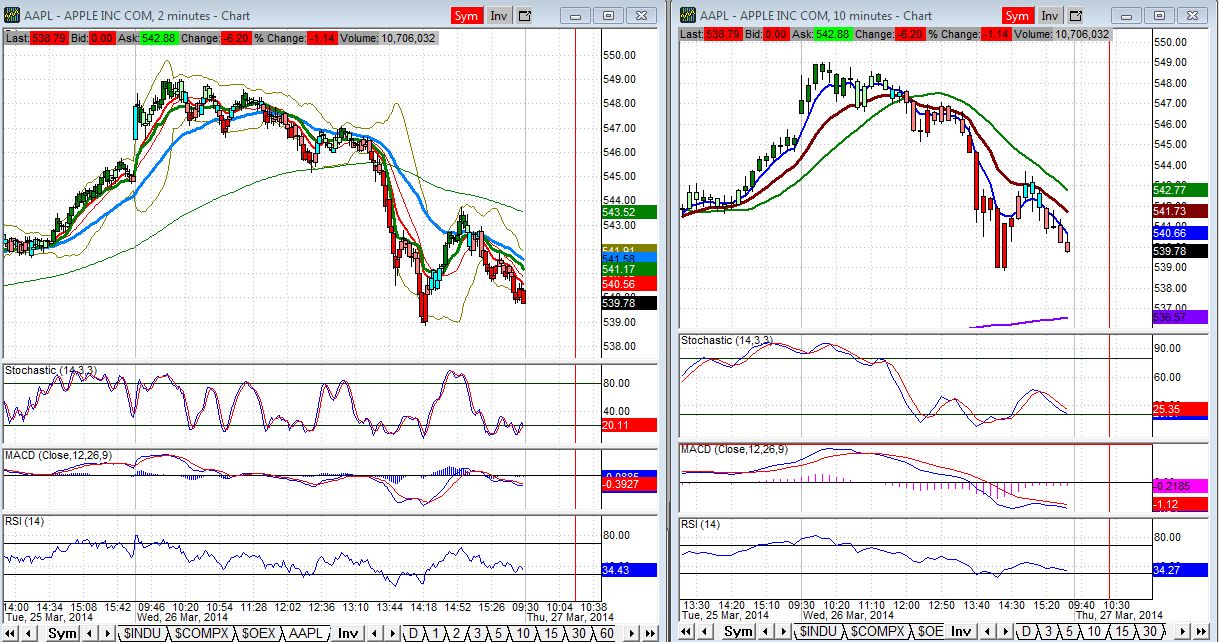
Task: Toggle Sym linking in the 2 minutes chart title bar
Action: click(466, 15)
